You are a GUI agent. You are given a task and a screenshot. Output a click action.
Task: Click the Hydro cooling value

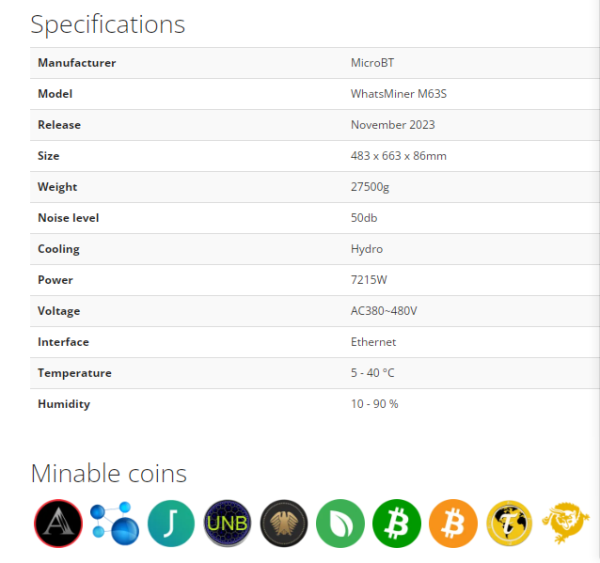tap(367, 249)
